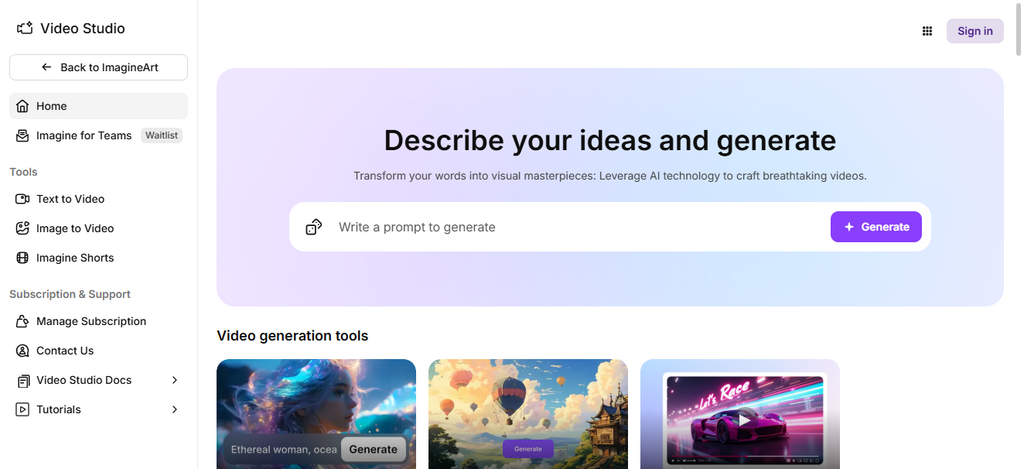Click the Manage Subscription icon
Viewport: 1024px width, 469px height.
coord(23,321)
